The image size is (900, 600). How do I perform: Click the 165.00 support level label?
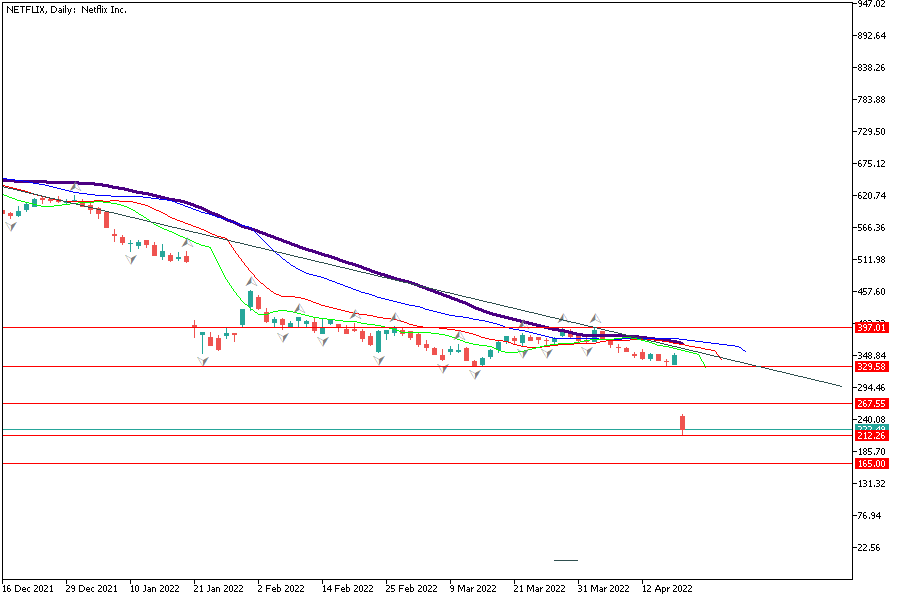pyautogui.click(x=872, y=464)
